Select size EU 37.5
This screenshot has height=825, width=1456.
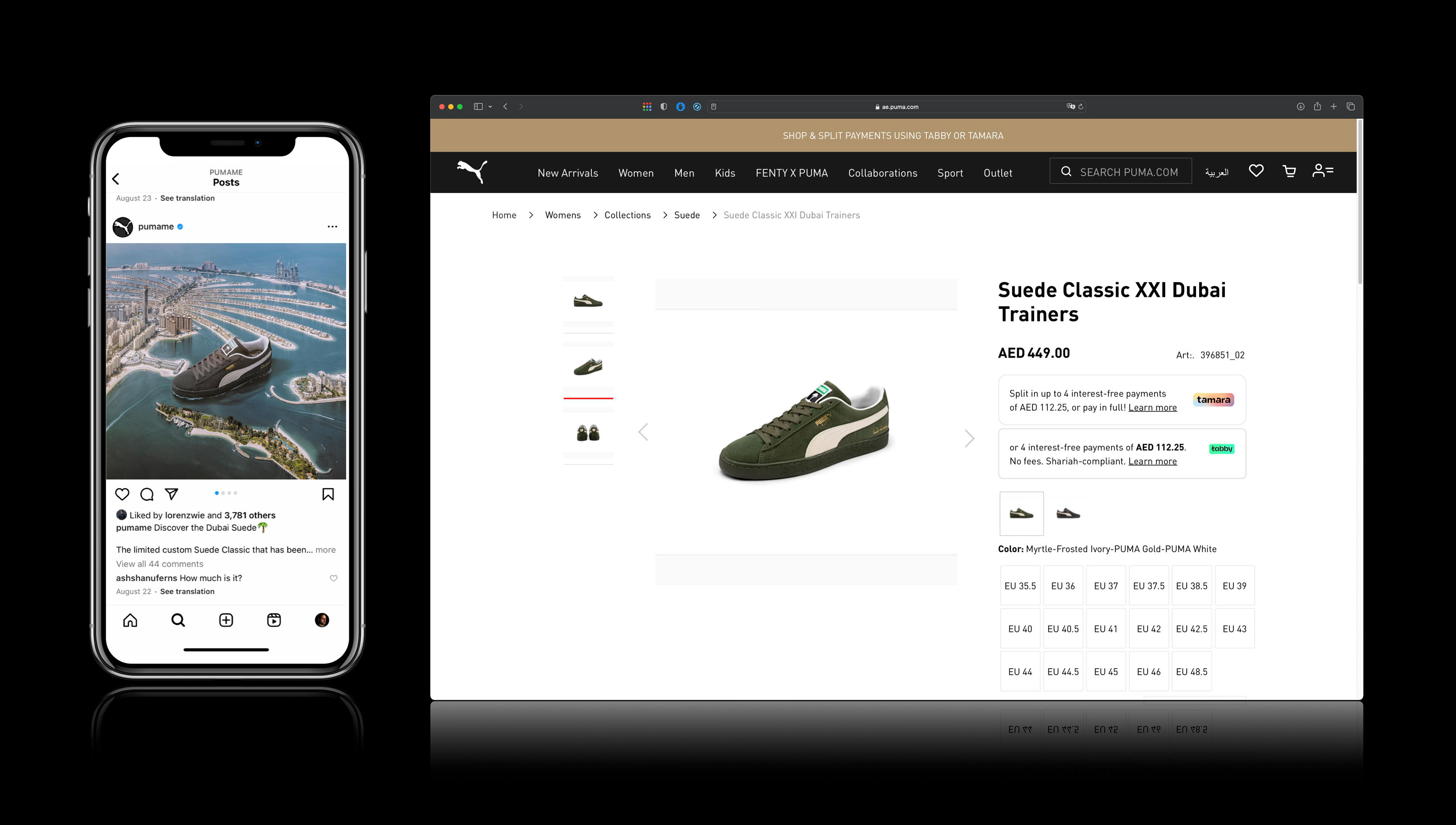(x=1149, y=586)
